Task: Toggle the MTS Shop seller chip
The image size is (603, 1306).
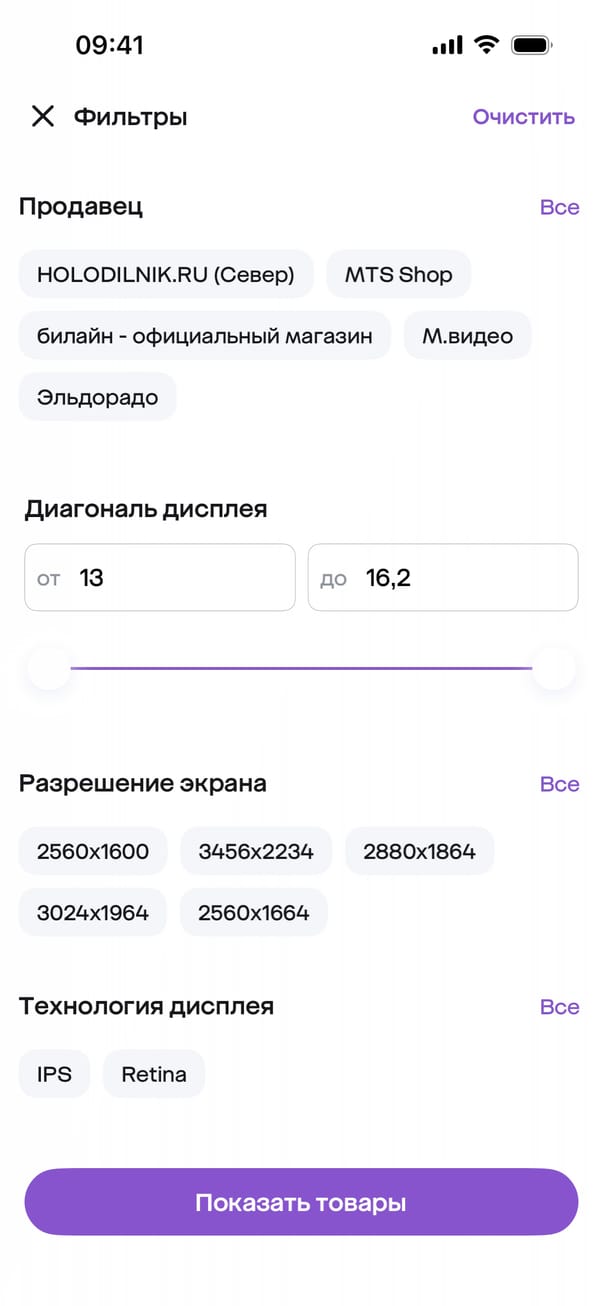Action: 398,274
